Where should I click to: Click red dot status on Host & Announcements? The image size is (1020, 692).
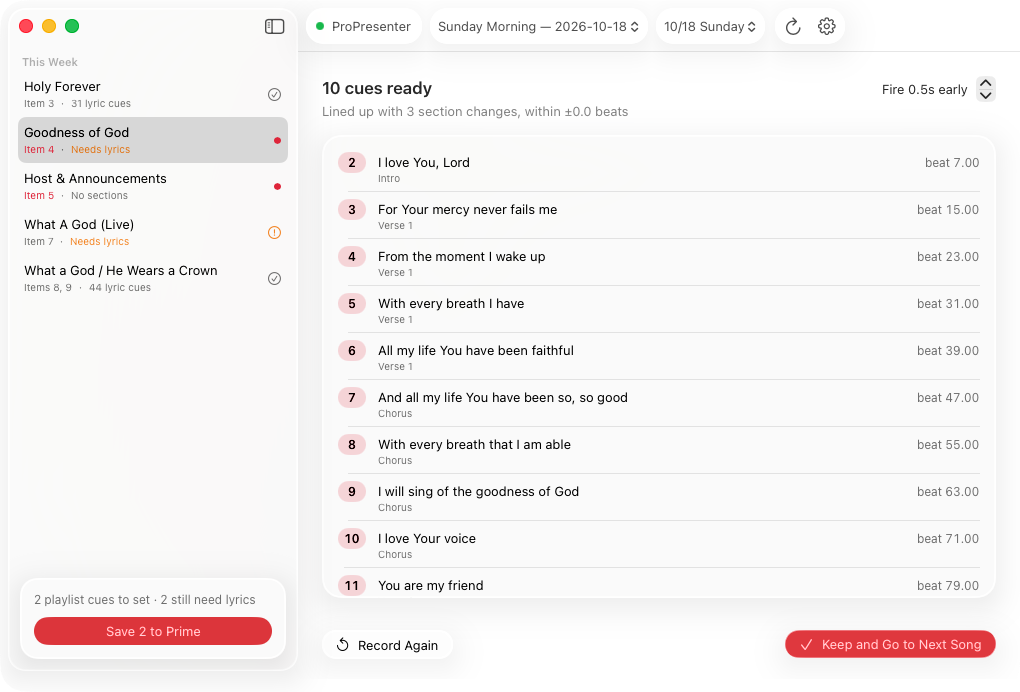coord(277,187)
